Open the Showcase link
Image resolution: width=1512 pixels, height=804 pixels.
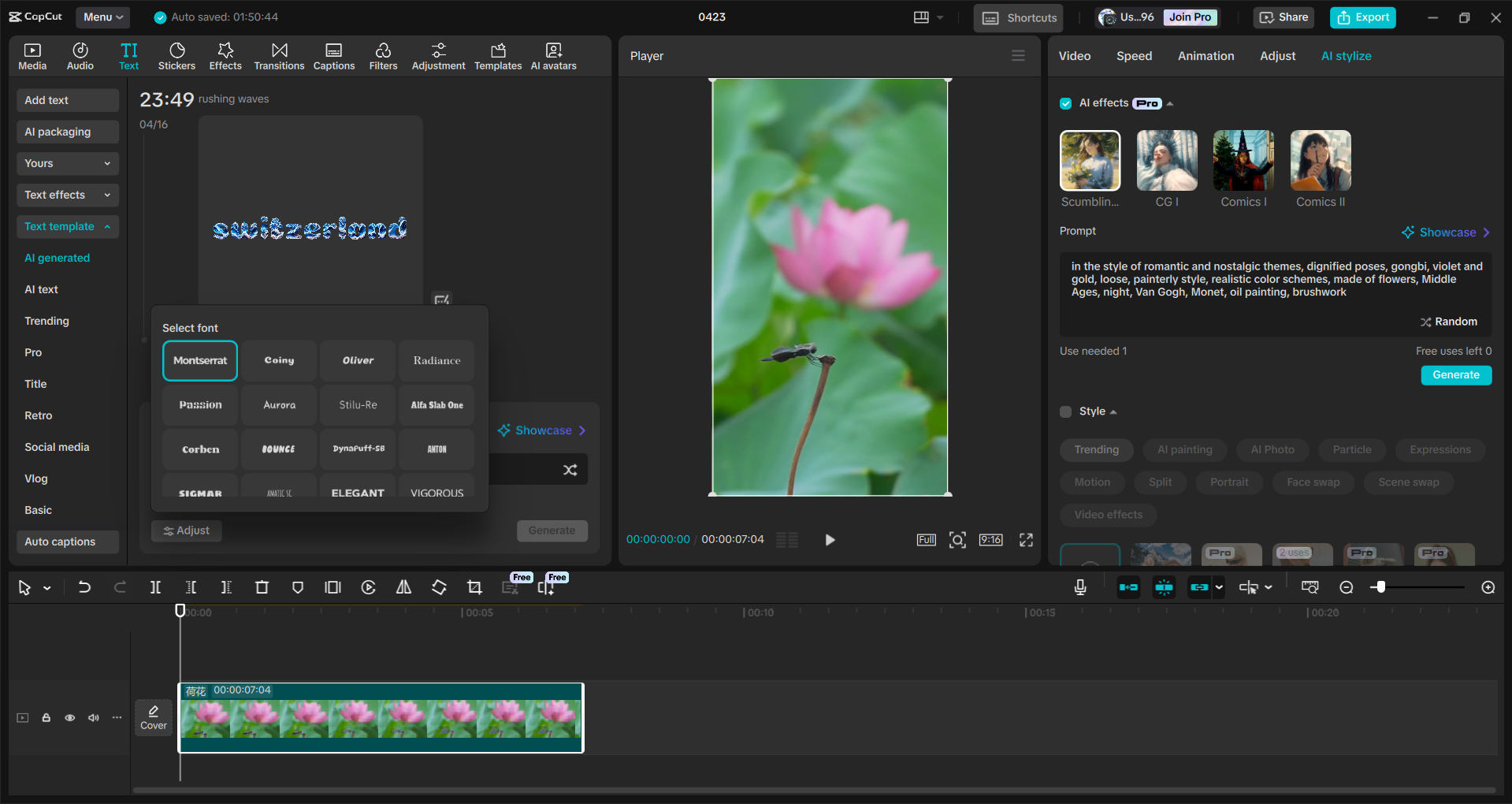coord(1445,232)
